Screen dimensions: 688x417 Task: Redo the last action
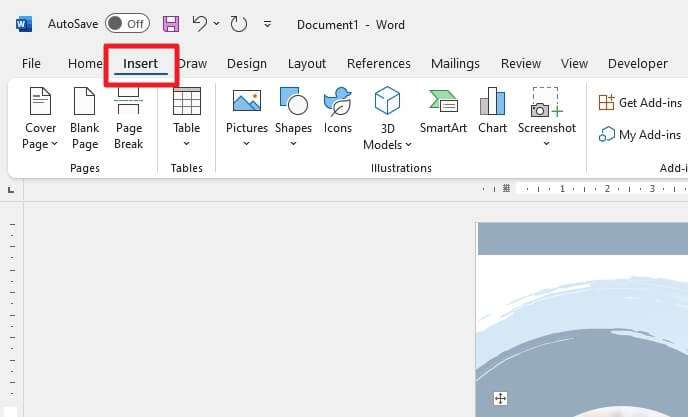[239, 24]
